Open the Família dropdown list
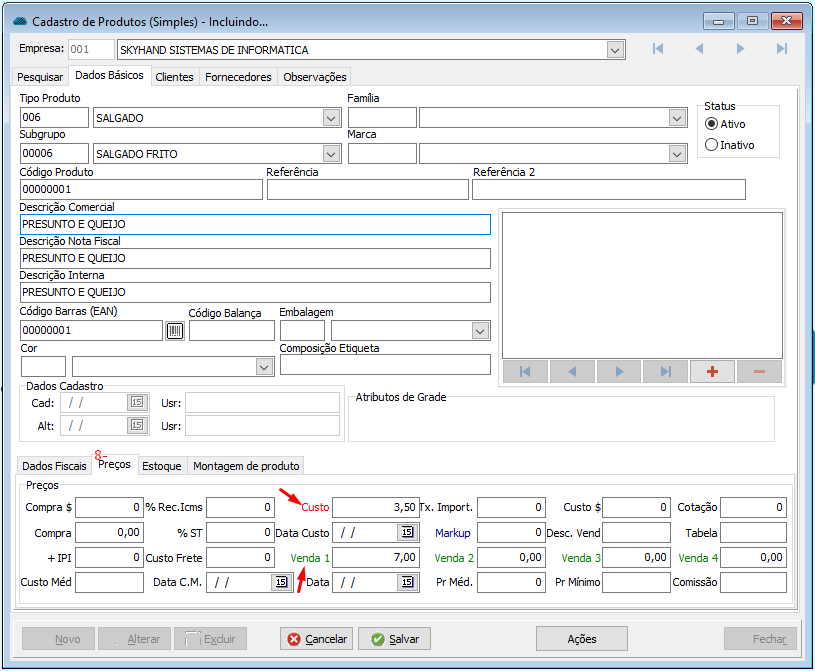This screenshot has width=815, height=671. 675,118
